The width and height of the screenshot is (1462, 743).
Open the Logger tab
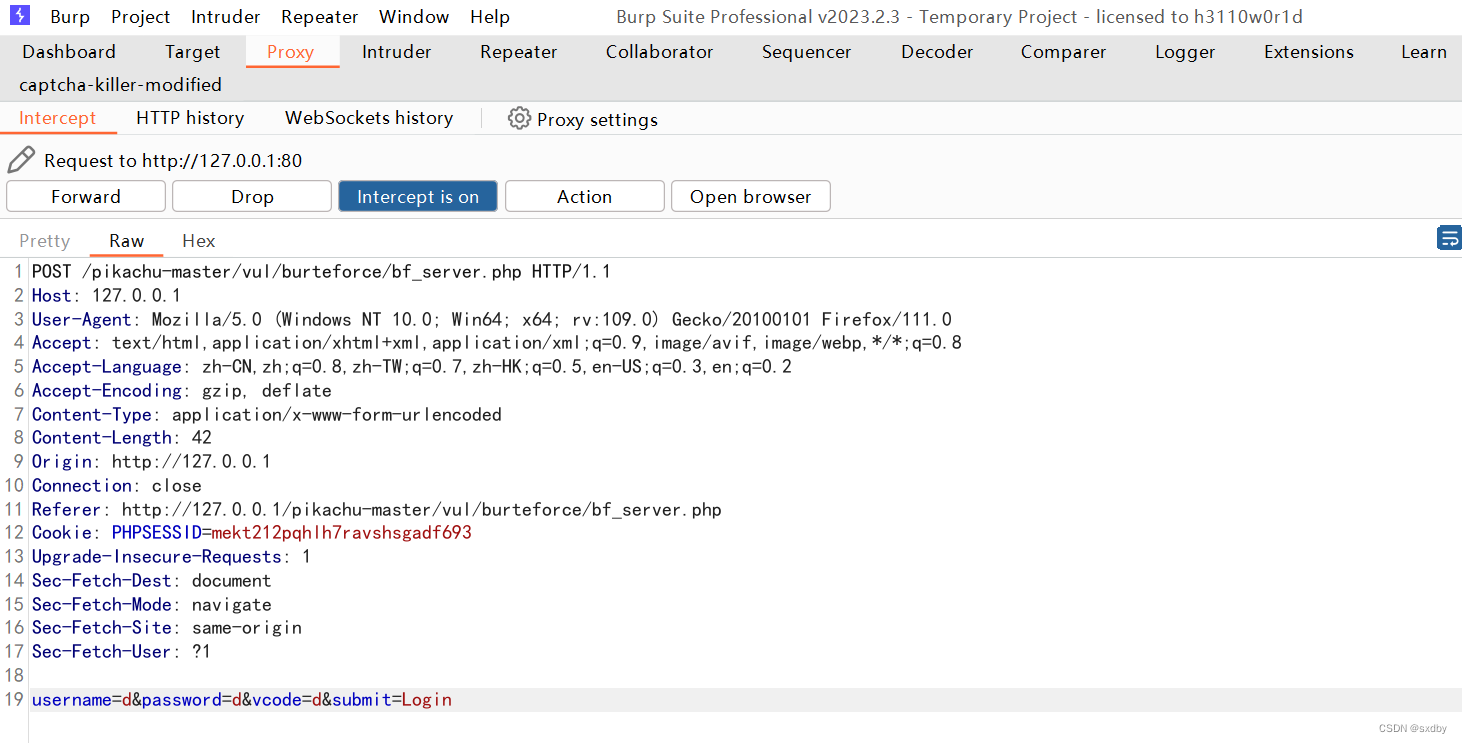pos(1185,52)
